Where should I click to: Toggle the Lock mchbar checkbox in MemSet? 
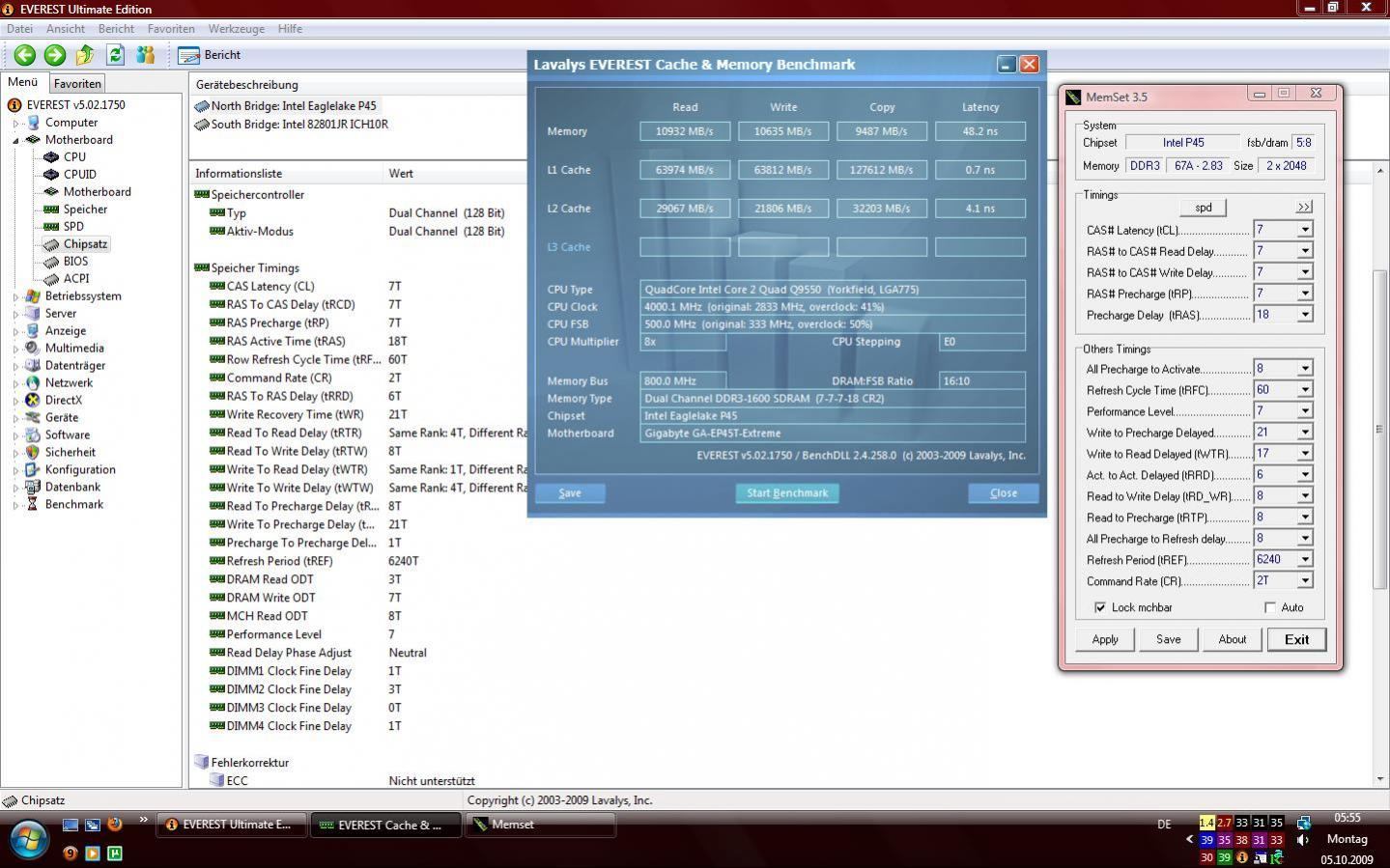click(x=1100, y=607)
